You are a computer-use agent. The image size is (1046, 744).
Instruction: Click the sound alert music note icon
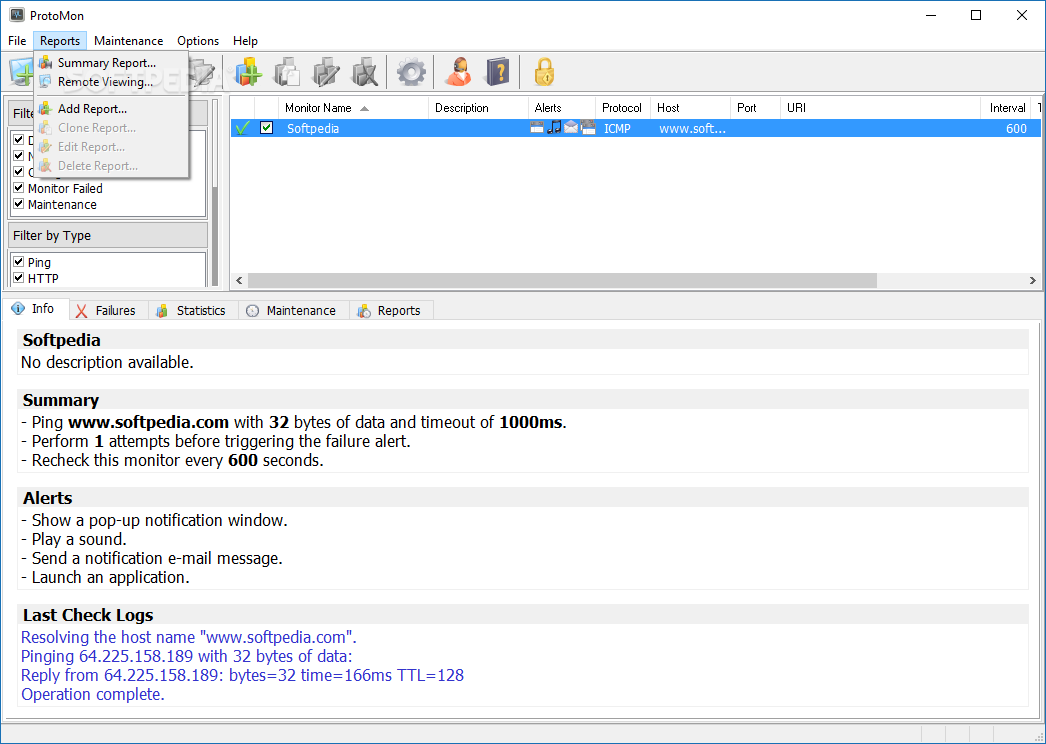coord(554,127)
